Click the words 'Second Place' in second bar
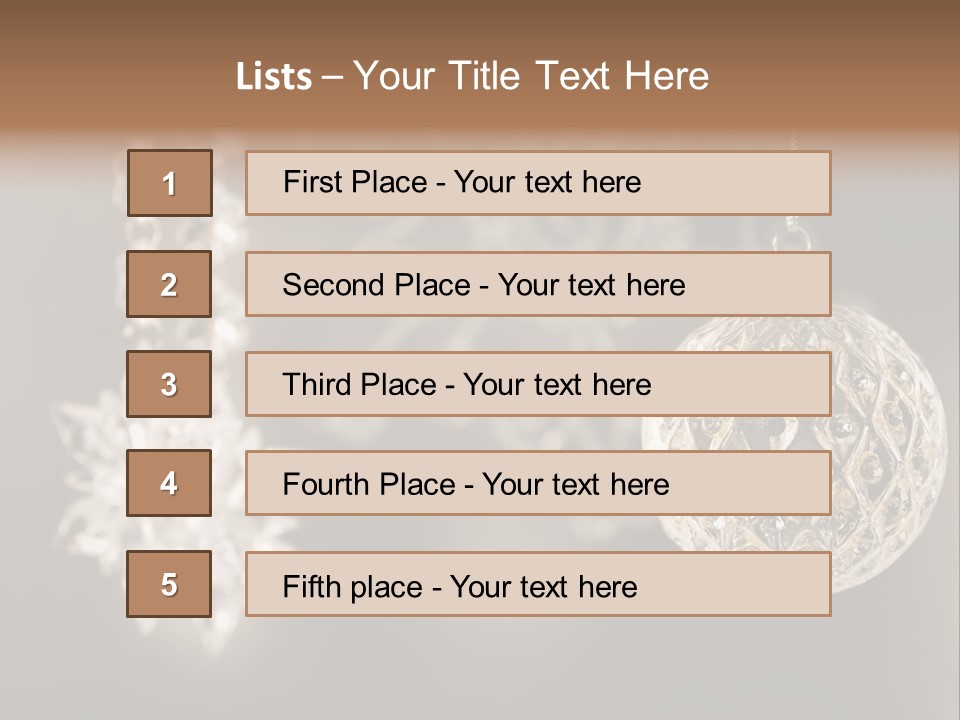 377,285
